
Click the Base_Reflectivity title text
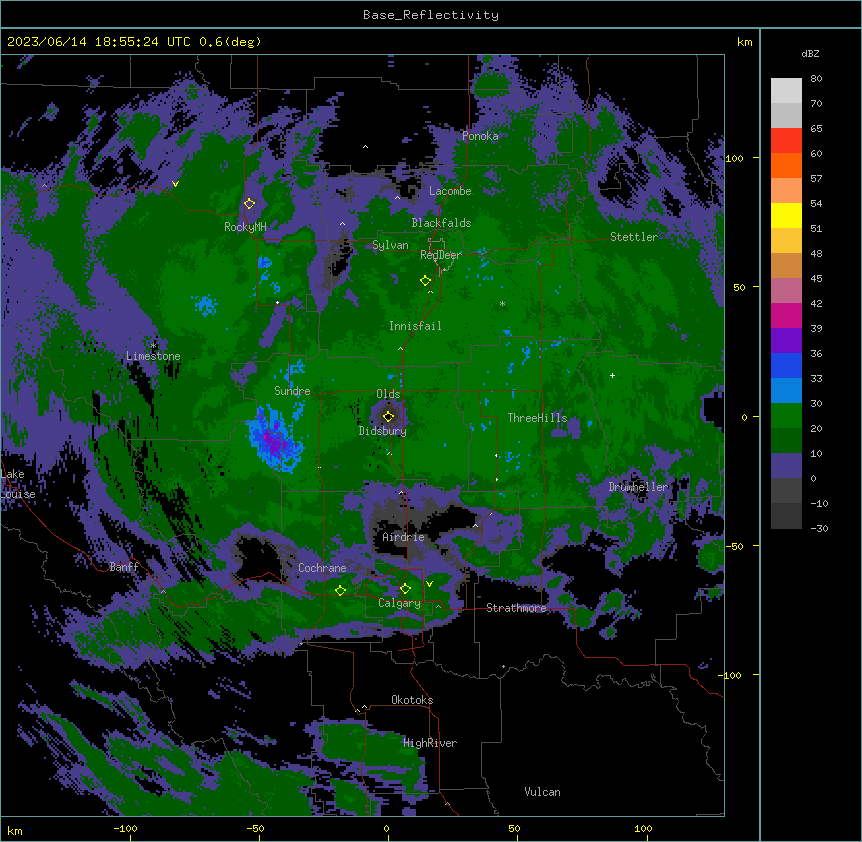click(x=431, y=15)
